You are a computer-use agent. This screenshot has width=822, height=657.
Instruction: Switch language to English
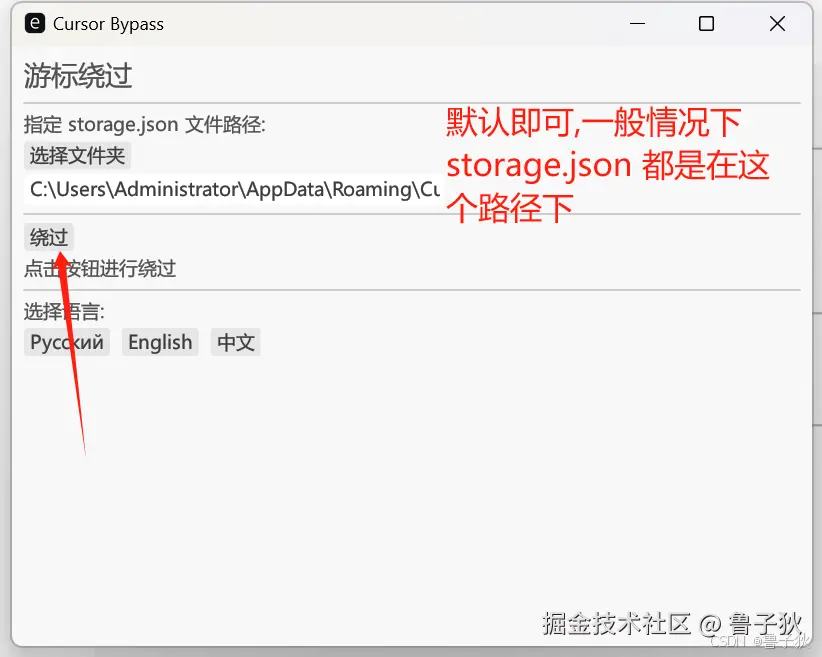159,342
